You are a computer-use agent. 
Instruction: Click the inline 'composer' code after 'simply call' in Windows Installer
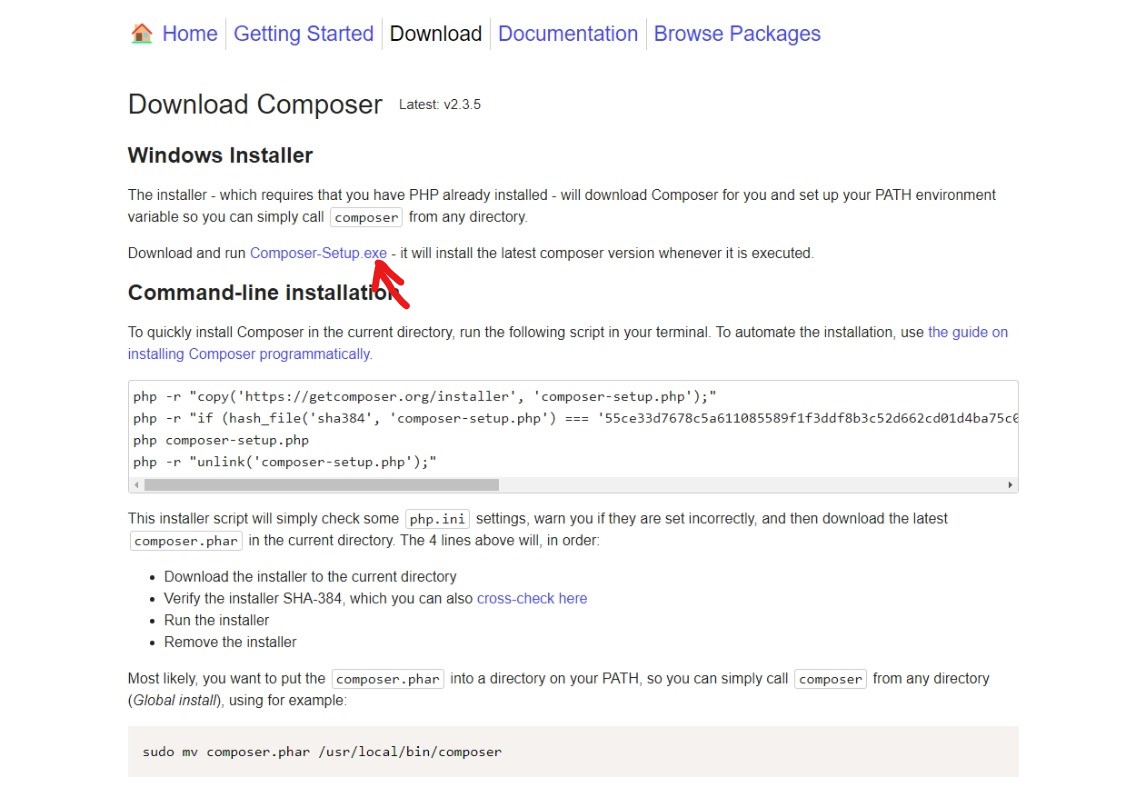point(366,217)
